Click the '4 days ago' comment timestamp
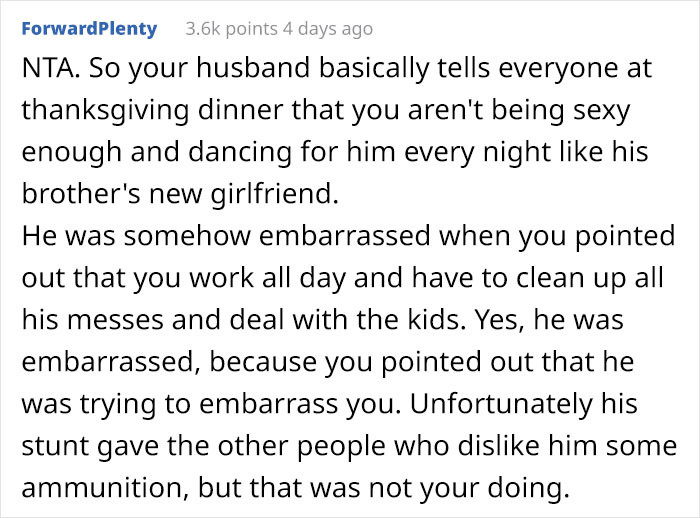700x518 pixels. tap(328, 29)
